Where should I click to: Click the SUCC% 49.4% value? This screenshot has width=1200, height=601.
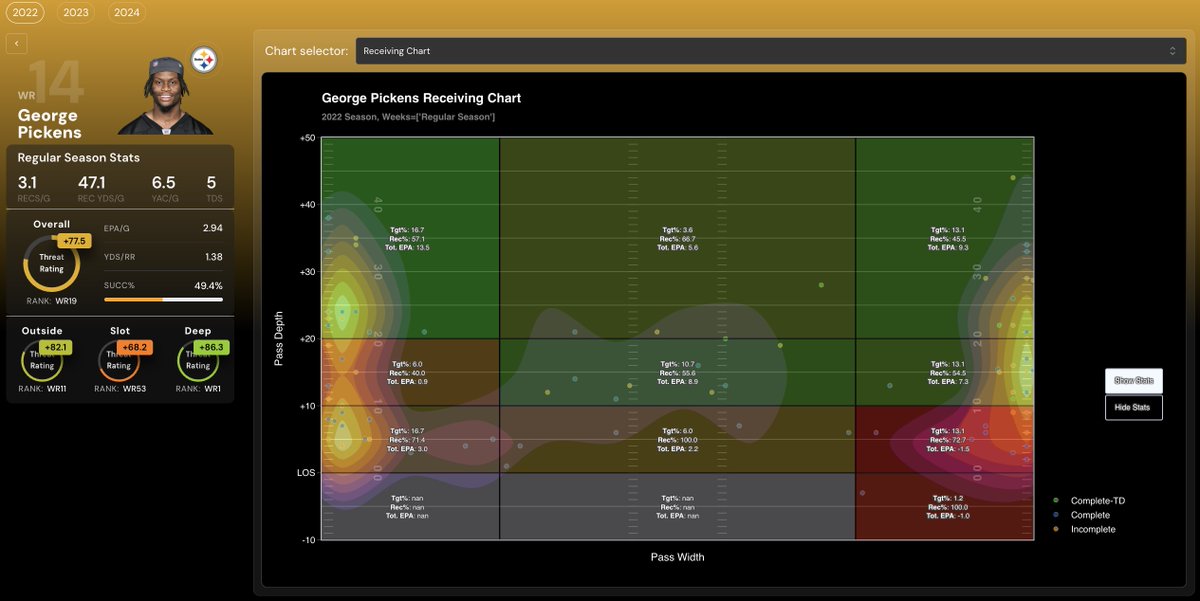[x=207, y=285]
